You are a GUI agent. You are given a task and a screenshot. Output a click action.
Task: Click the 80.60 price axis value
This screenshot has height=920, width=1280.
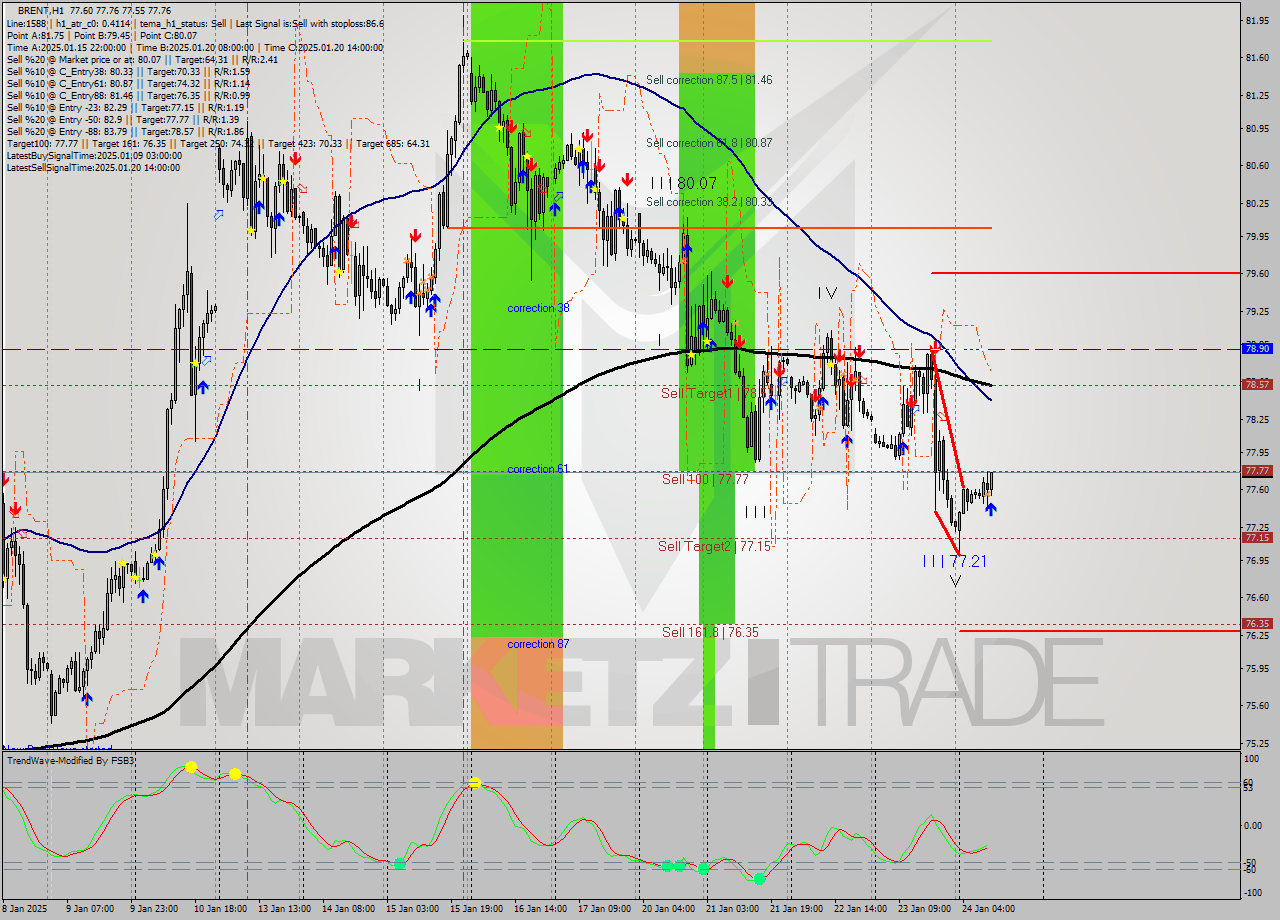click(x=1257, y=165)
